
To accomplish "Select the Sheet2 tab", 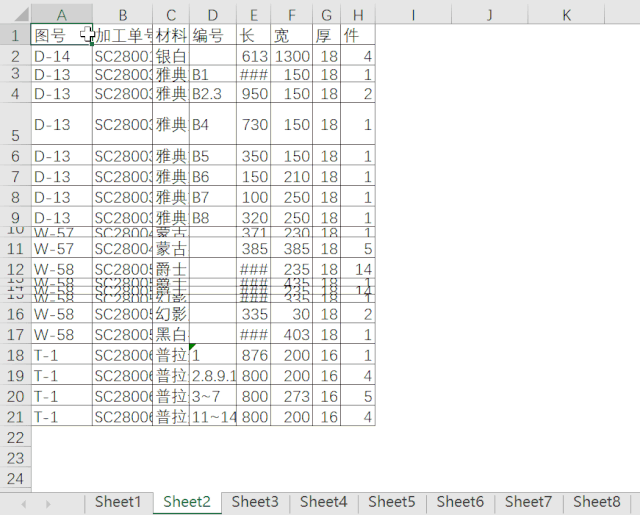I will [187, 502].
